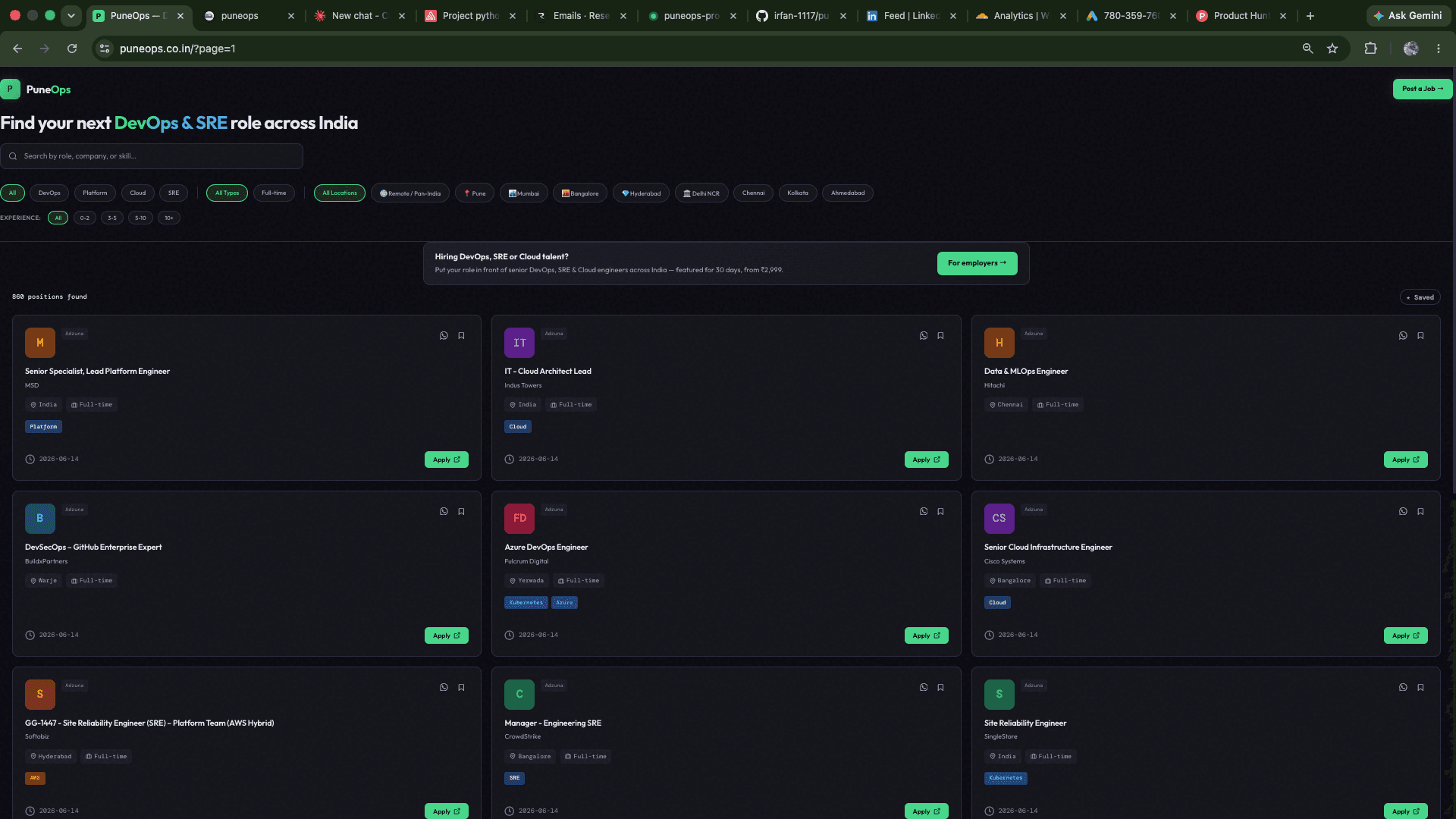Open the Senior Cloud Infrastructure Engineer job title
This screenshot has width=1456, height=819.
[1048, 548]
